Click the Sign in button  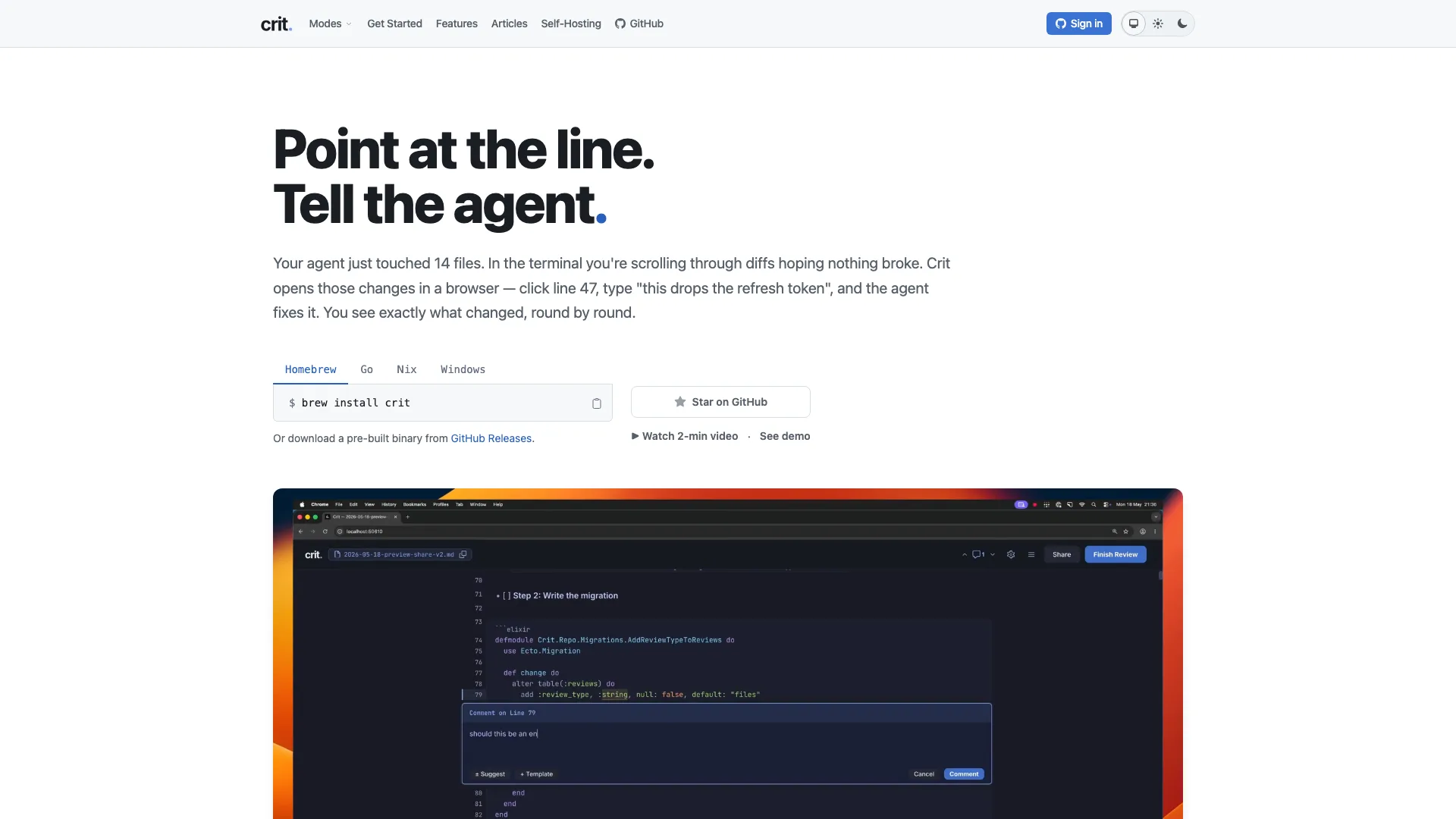[x=1078, y=24]
